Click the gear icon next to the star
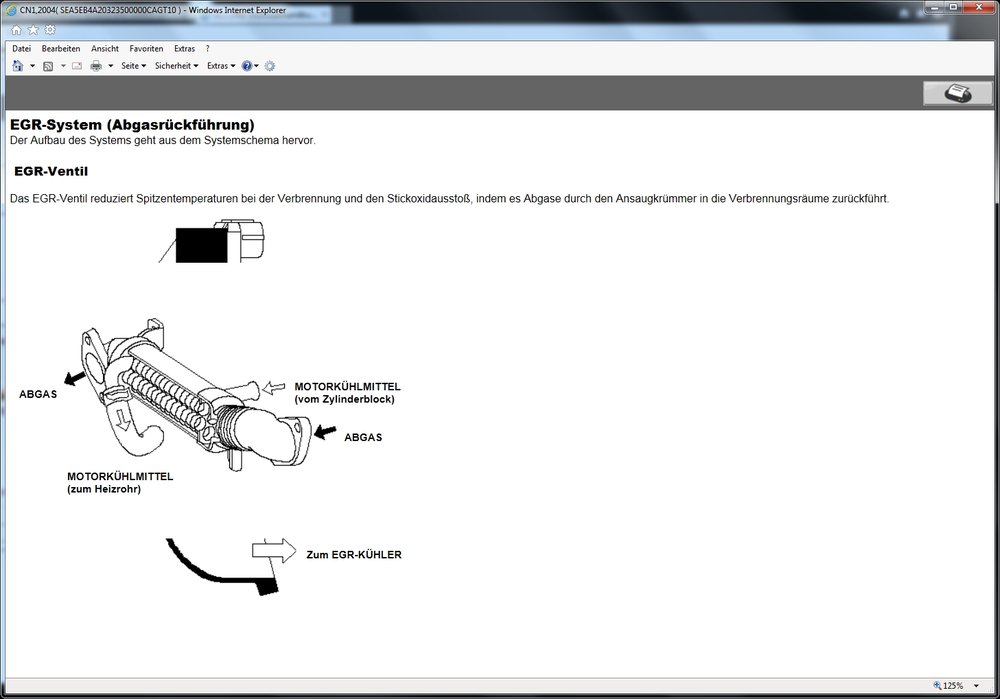Screen dimensions: 1000x699 [50, 30]
